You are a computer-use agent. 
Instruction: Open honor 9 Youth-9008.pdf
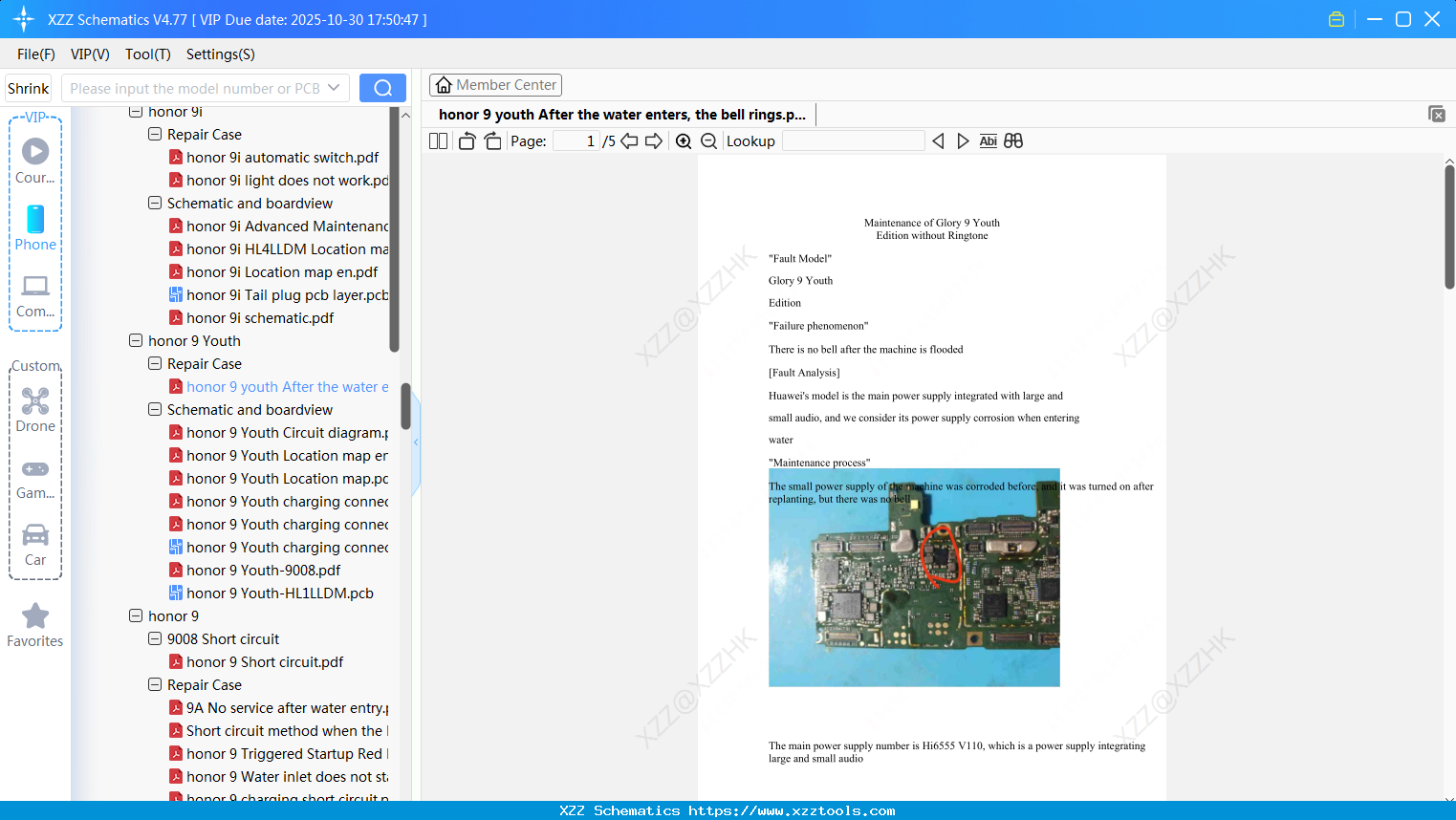click(264, 570)
